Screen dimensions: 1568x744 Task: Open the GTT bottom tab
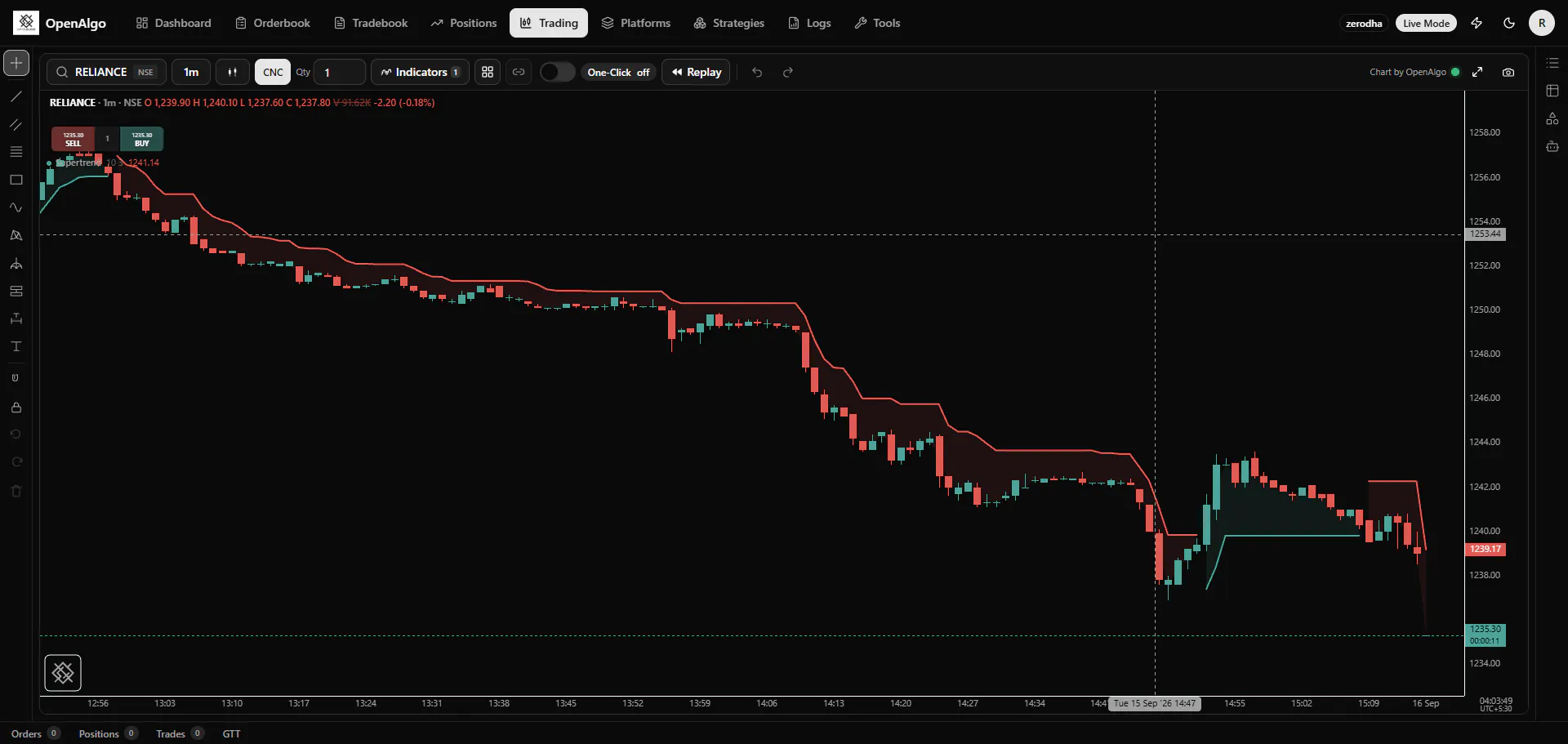point(232,733)
